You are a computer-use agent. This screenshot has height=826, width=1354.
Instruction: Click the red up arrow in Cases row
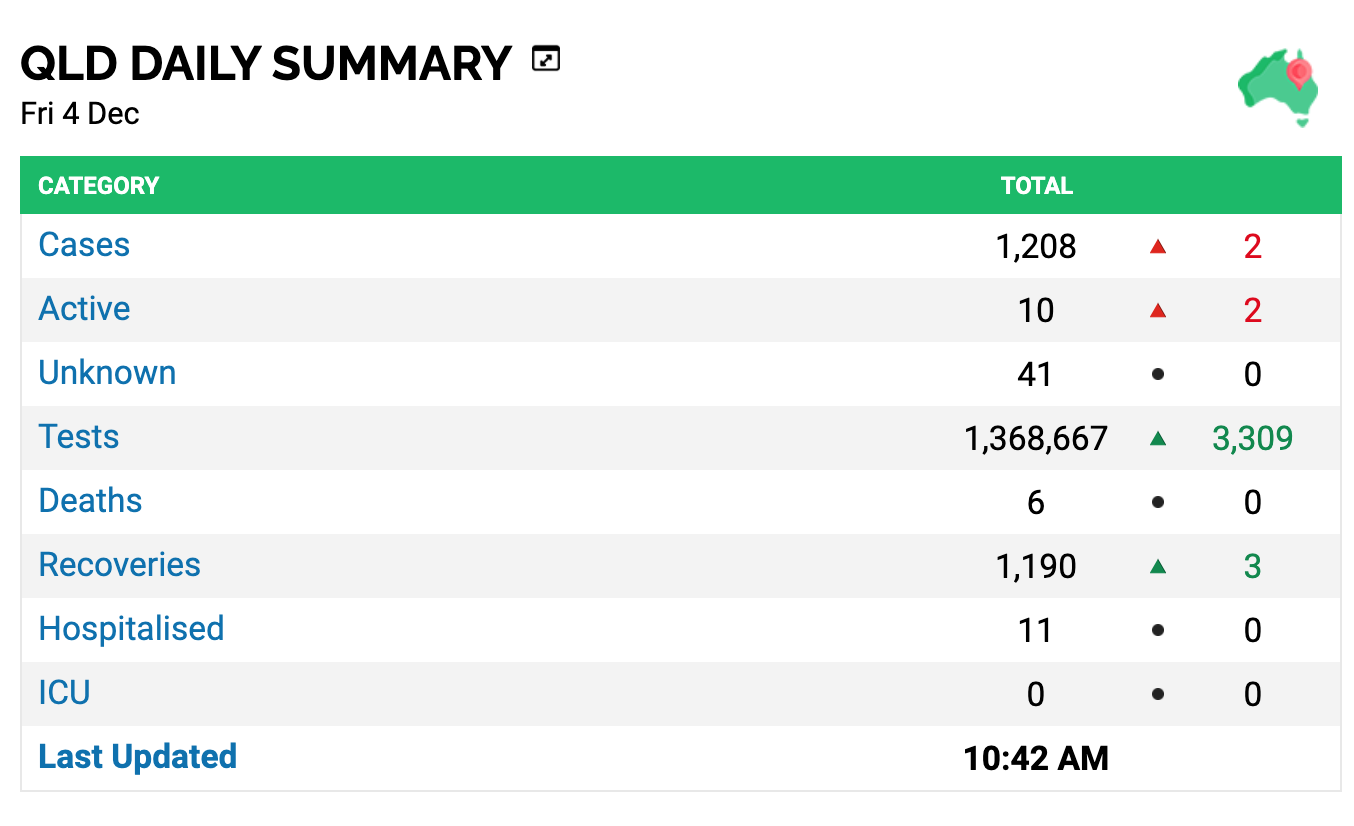tap(1158, 246)
